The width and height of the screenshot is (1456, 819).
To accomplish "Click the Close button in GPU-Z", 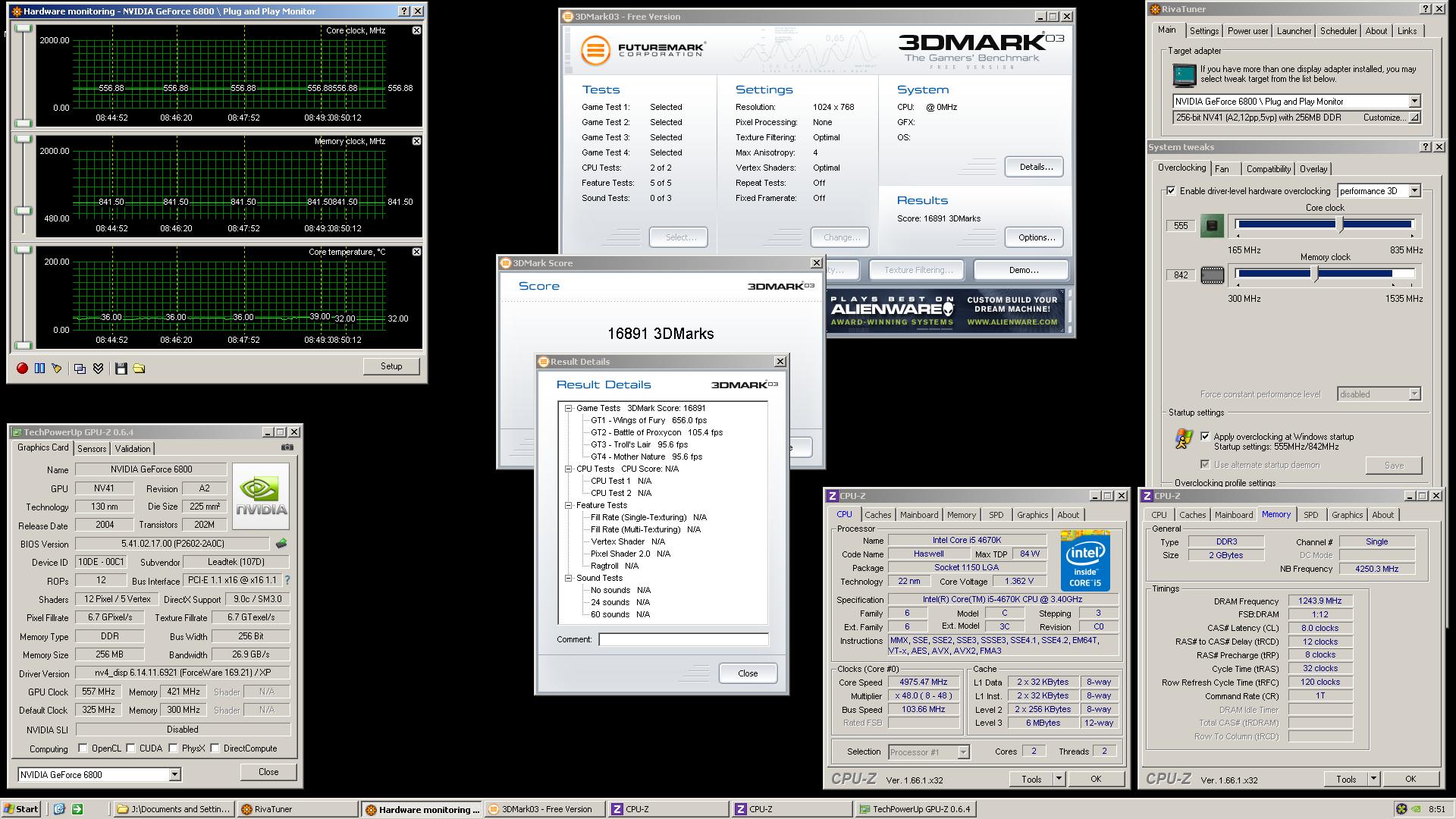I will [x=268, y=772].
